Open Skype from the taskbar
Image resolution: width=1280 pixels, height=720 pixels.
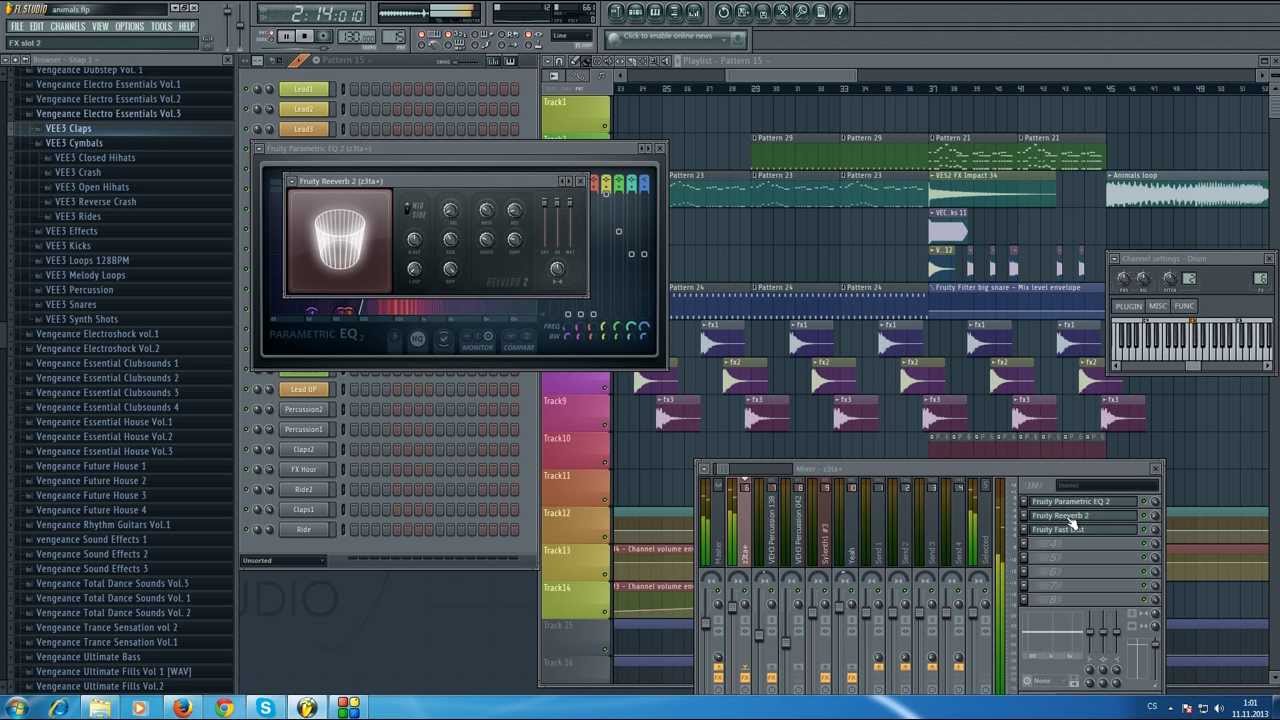tap(265, 708)
